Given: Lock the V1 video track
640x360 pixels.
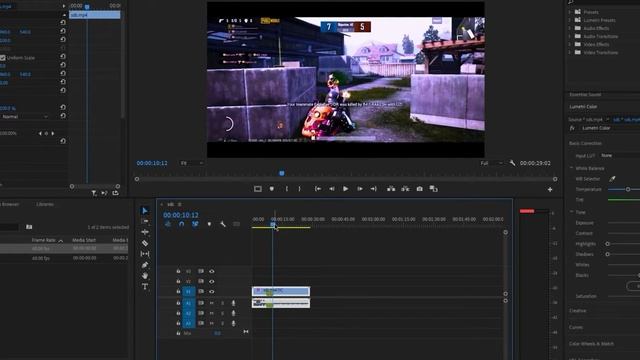Looking at the screenshot, I should [x=178, y=291].
